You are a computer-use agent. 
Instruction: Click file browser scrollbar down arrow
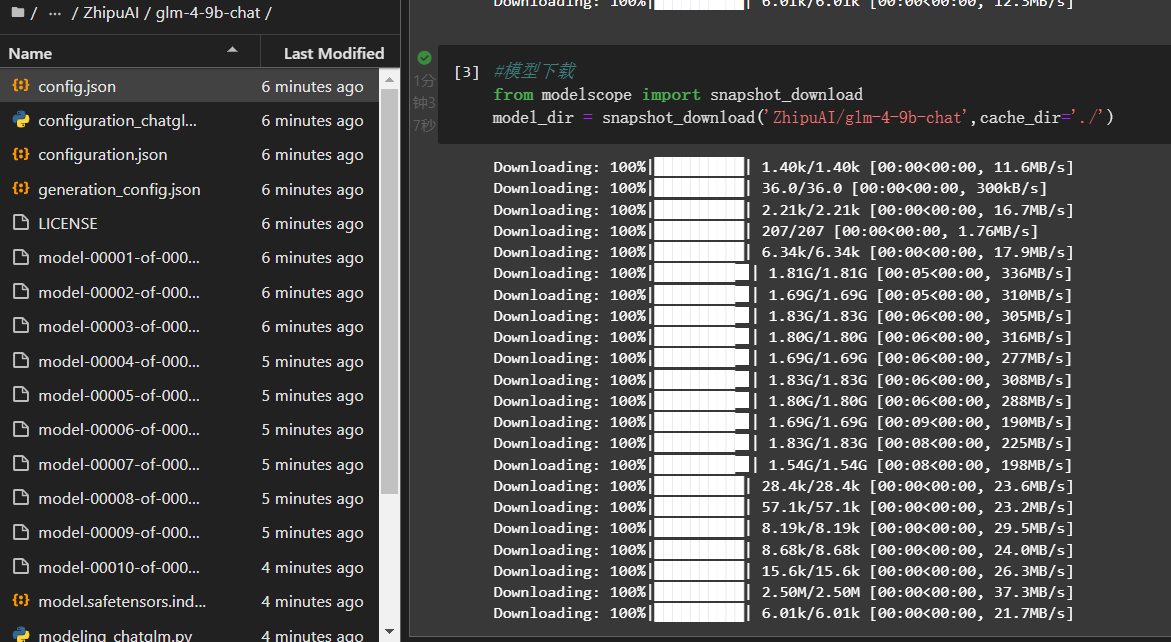tap(389, 632)
